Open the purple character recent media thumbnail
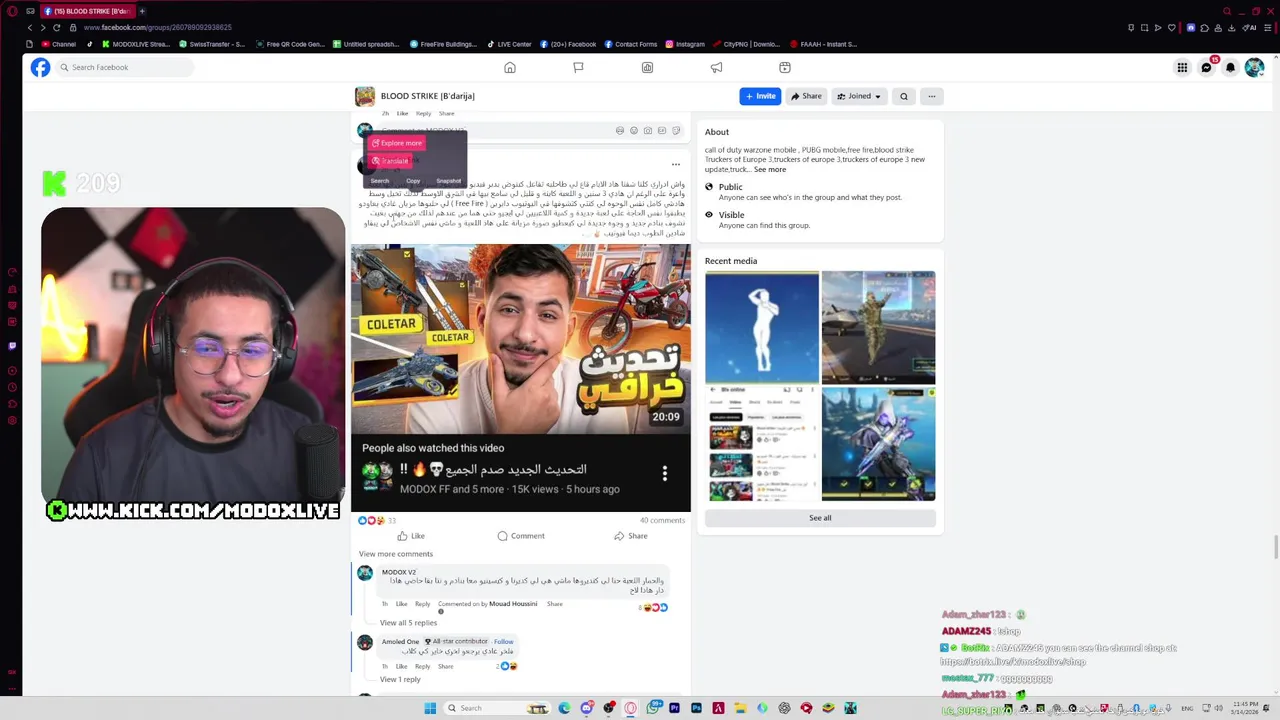Screen dimensions: 1280x720 [878, 444]
